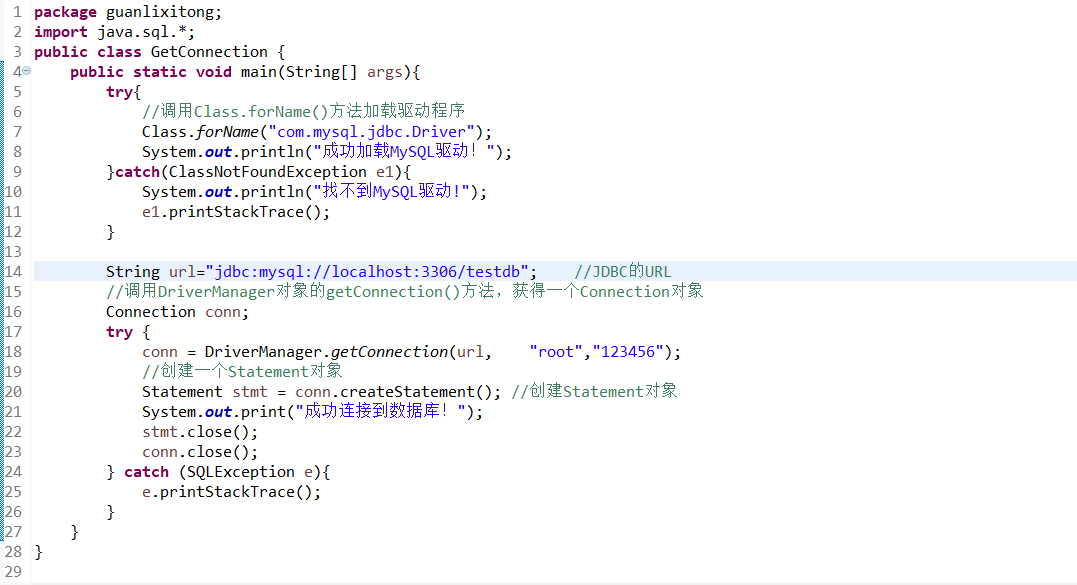This screenshot has width=1077, height=585.
Task: Click the comment '//JDBC的URL'
Action: (x=622, y=272)
